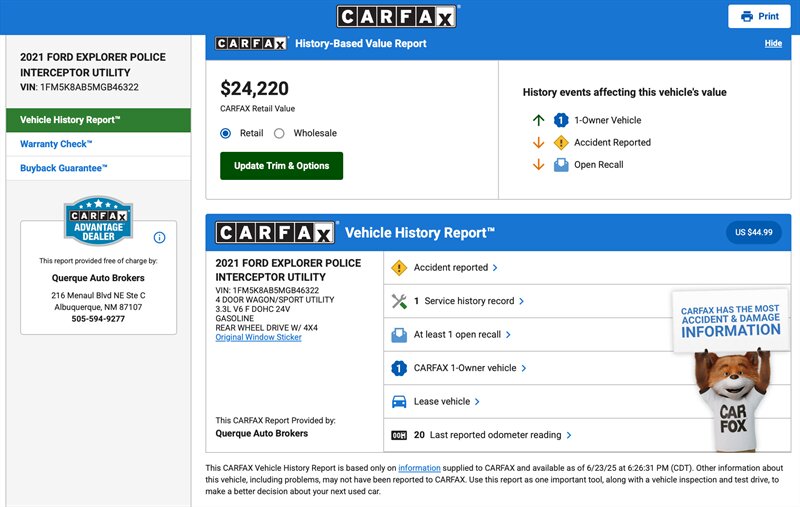
Task: Click 1-Owner Vehicle text in value events
Action: (x=608, y=120)
